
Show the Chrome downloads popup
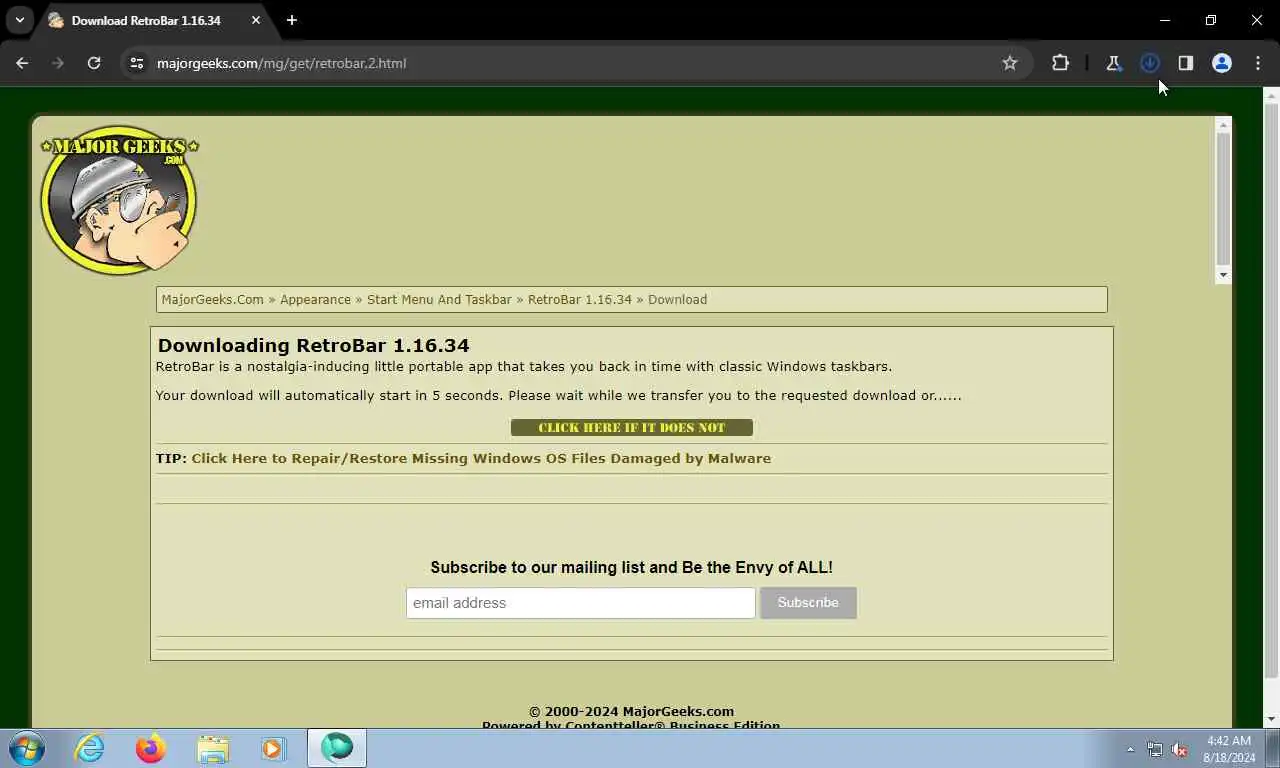click(x=1150, y=63)
